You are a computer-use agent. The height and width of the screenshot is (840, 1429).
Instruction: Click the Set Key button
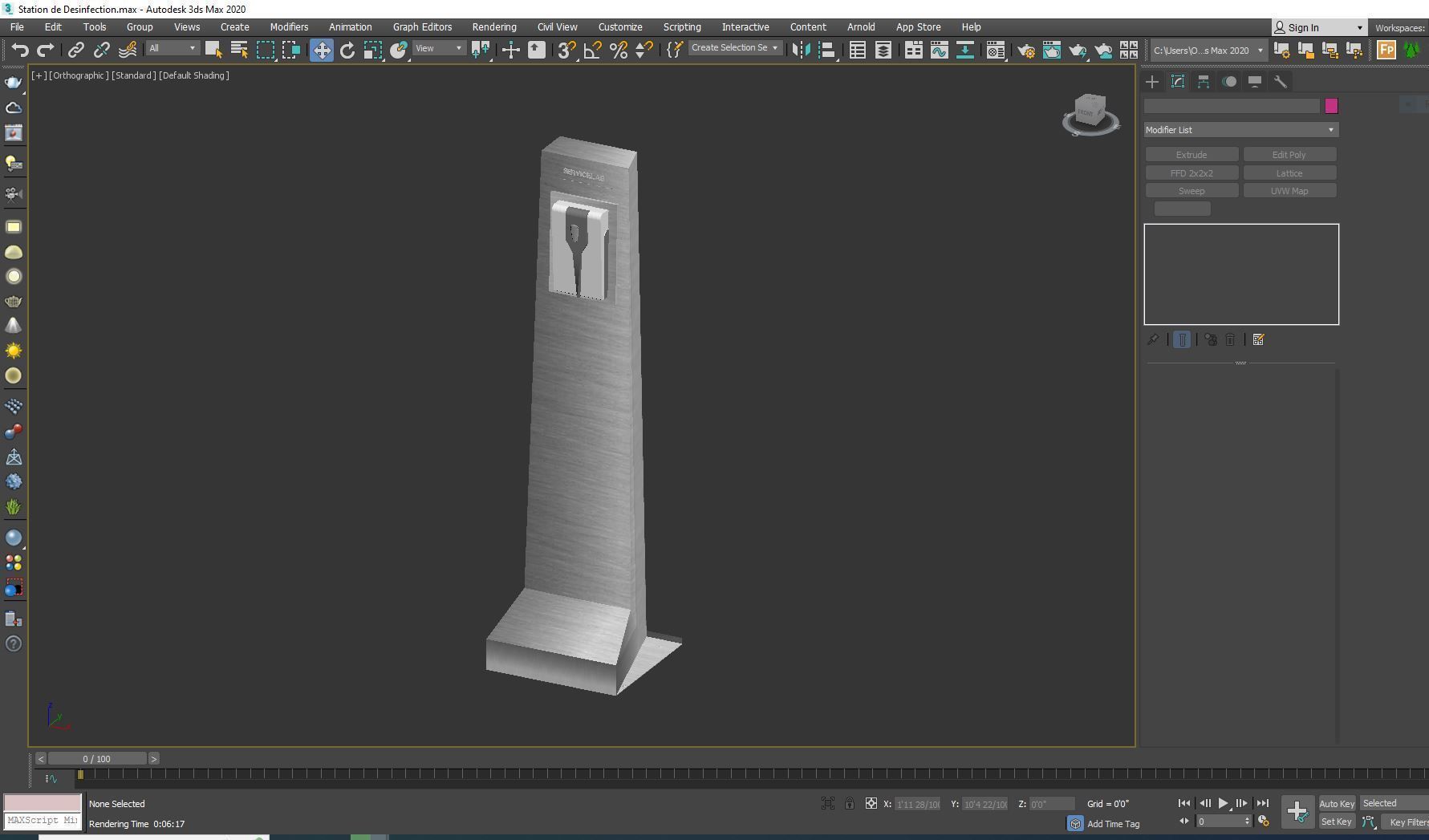coord(1337,822)
